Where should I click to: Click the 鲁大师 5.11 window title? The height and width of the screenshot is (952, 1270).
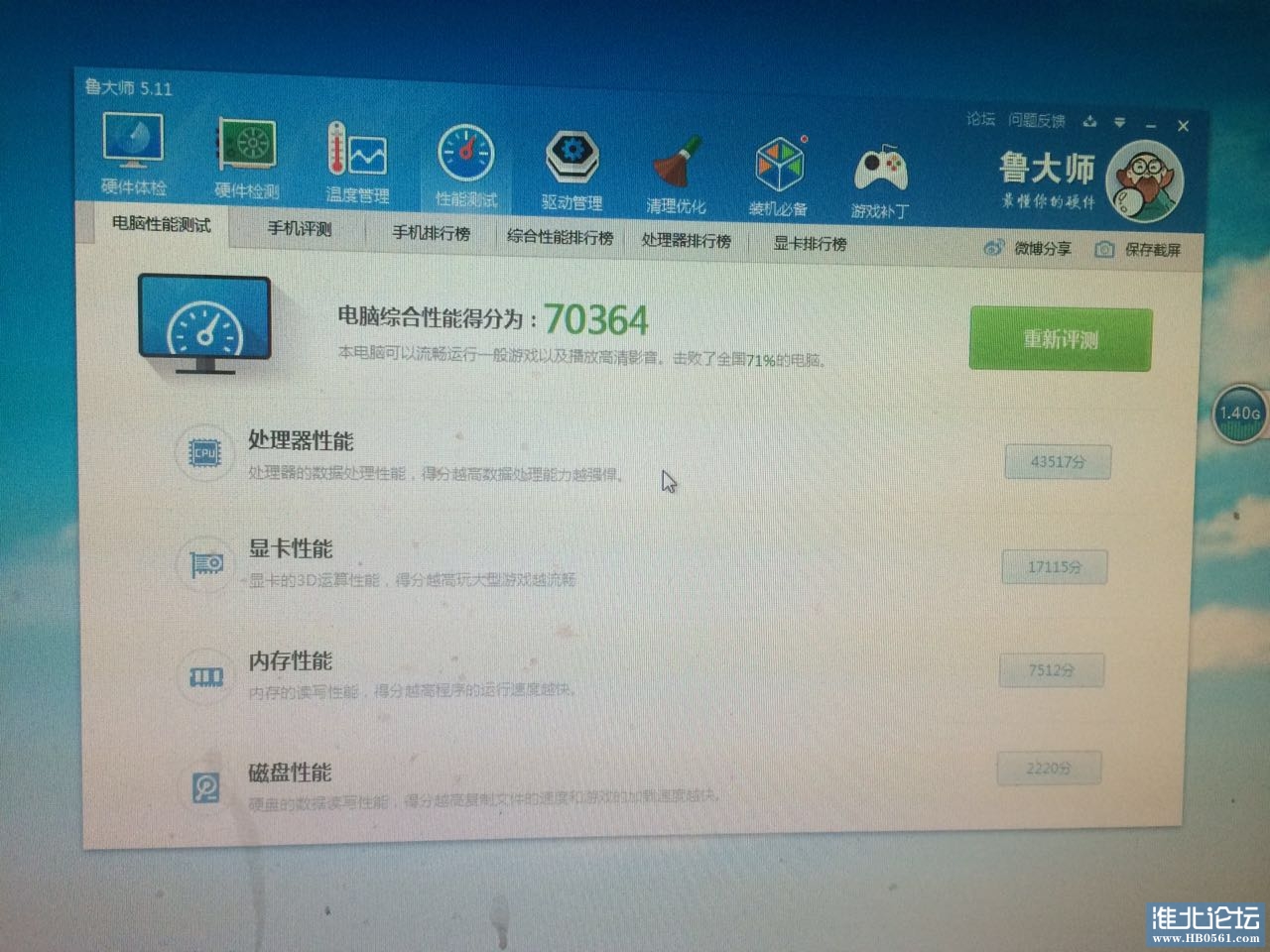click(x=128, y=87)
